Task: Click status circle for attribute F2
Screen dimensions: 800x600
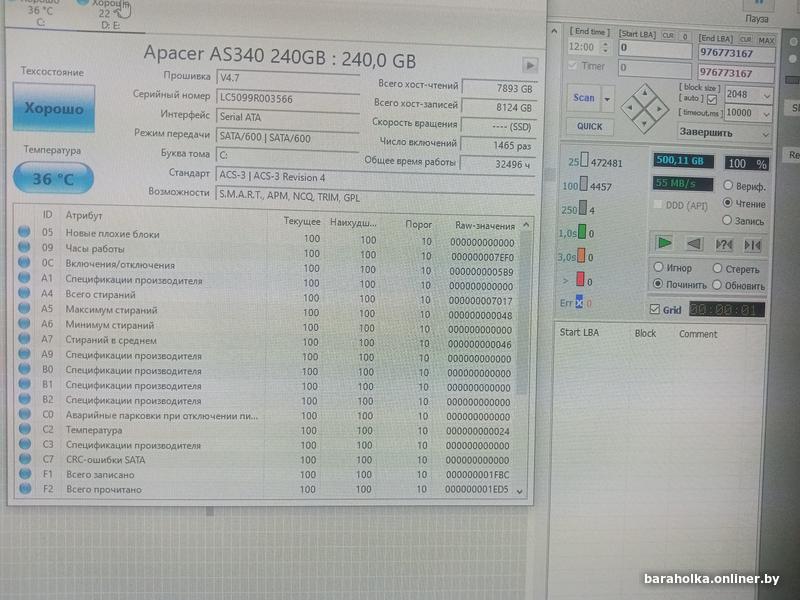Action: pos(24,489)
